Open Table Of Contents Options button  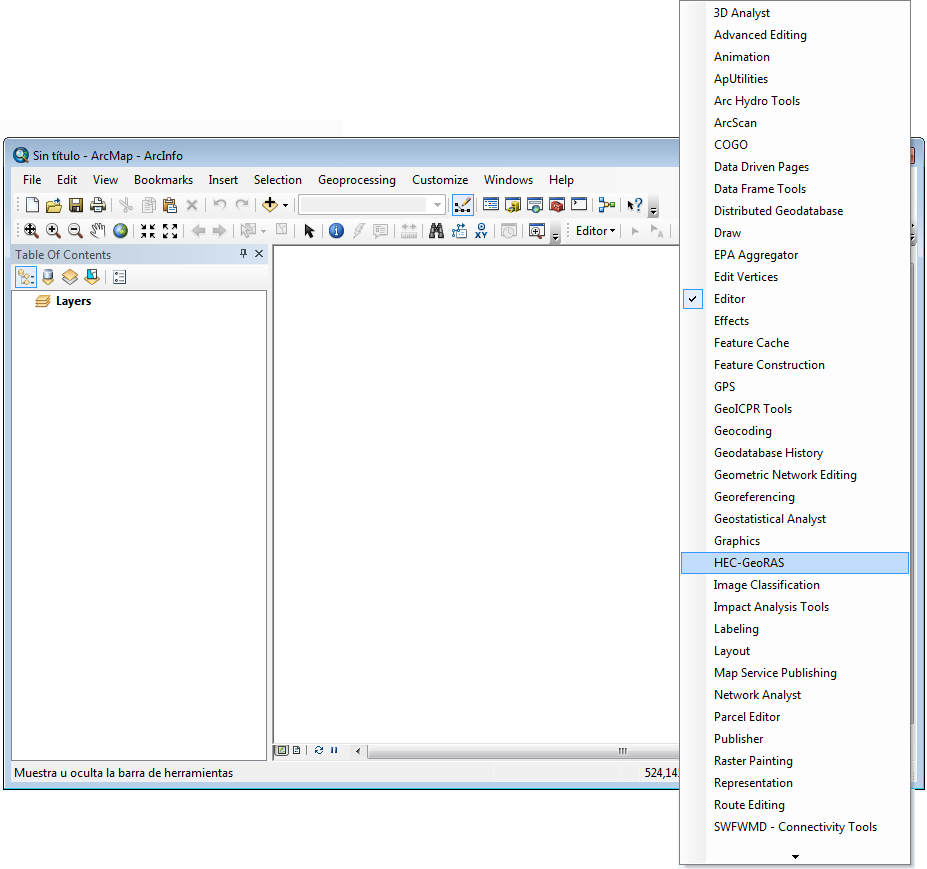tap(119, 277)
